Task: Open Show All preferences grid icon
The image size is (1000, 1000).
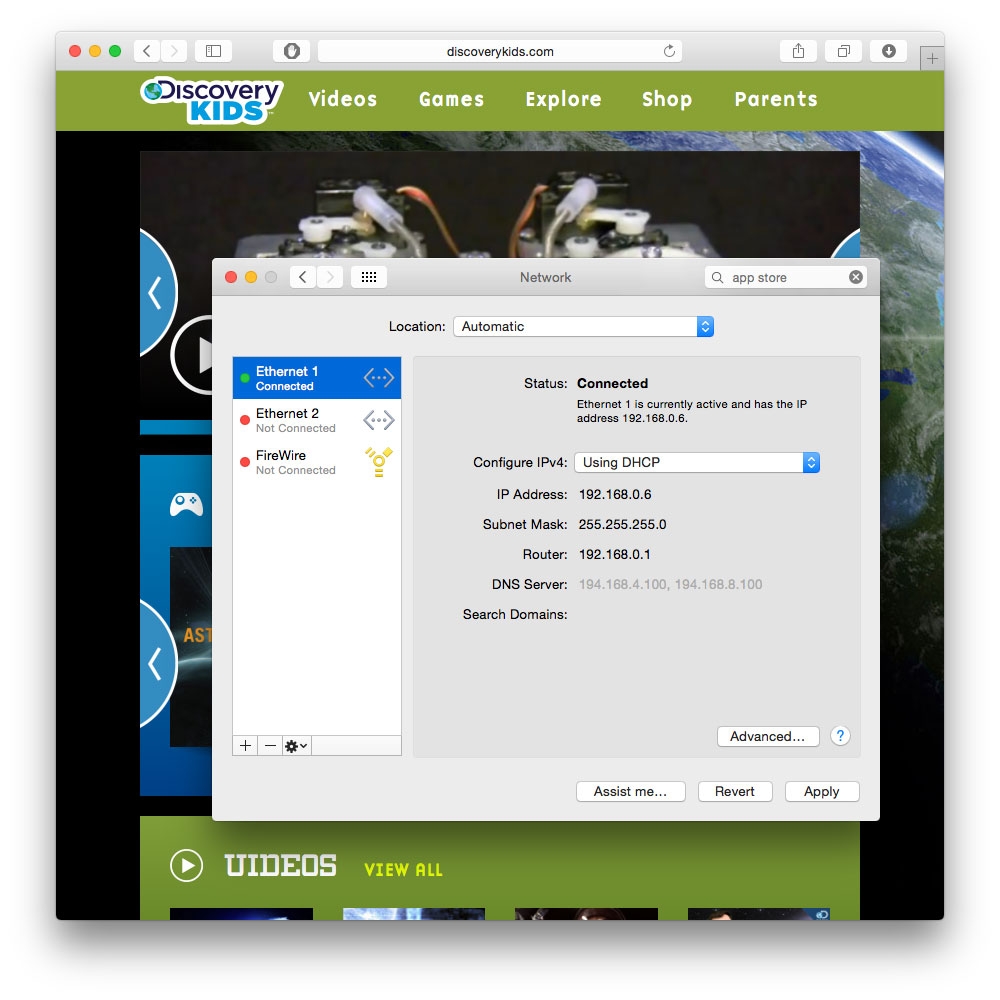Action: tap(369, 277)
